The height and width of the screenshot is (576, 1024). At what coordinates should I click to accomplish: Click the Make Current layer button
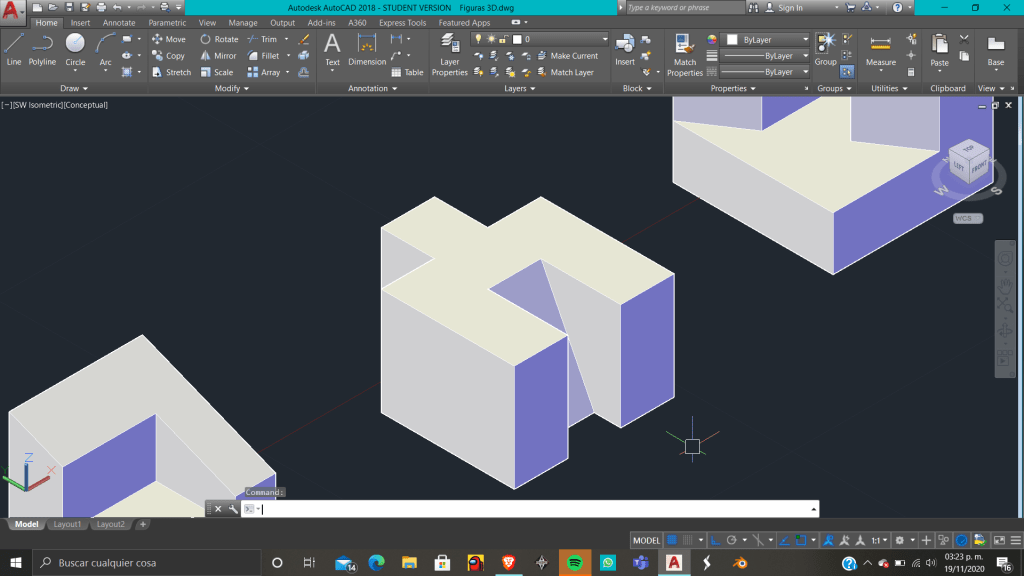(573, 56)
